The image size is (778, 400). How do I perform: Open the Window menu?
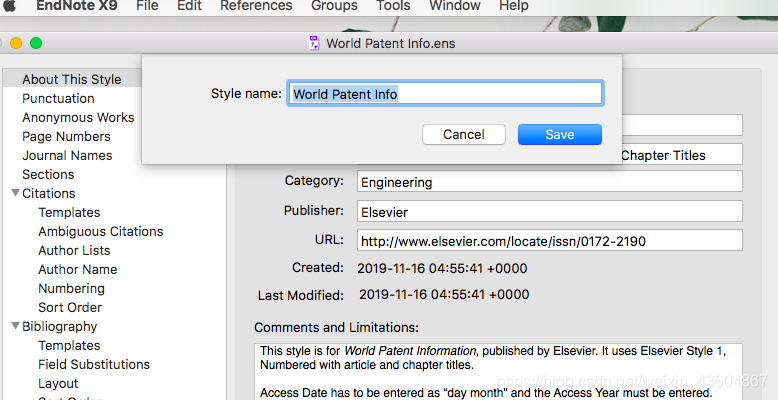tap(454, 5)
